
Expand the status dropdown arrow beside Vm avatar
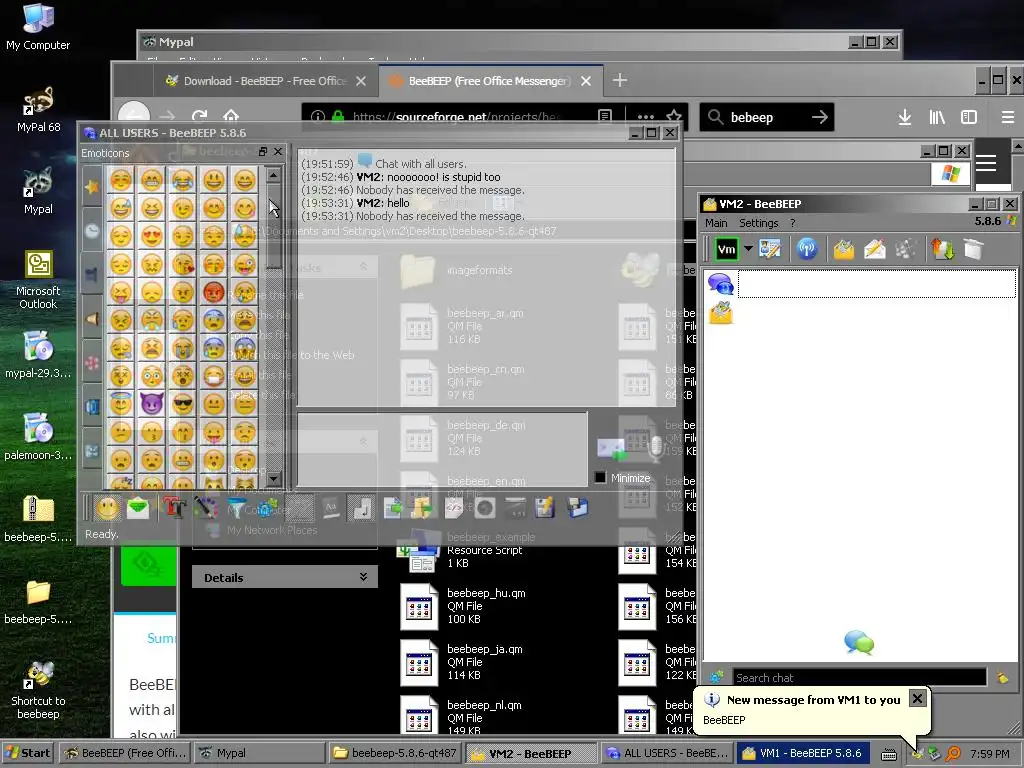[x=748, y=249]
